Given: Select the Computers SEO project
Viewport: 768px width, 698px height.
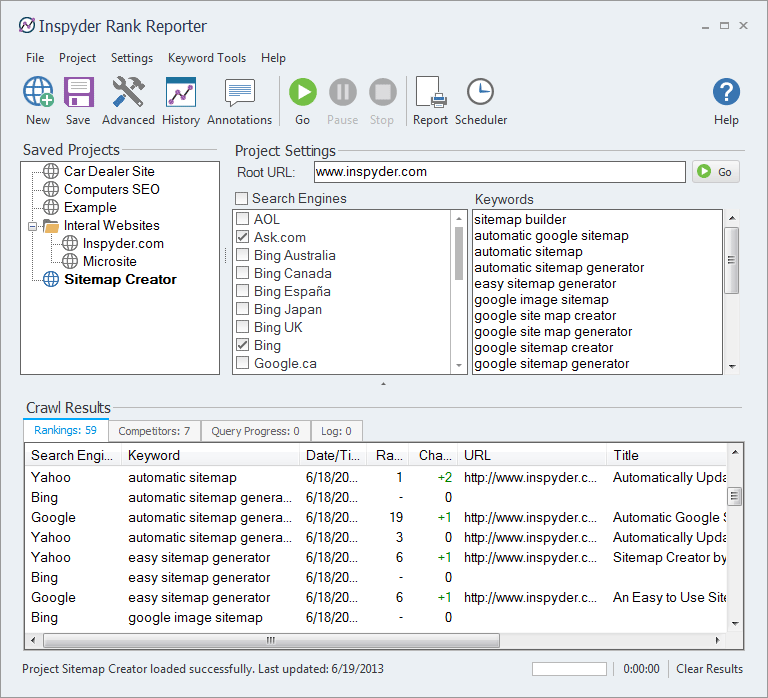Looking at the screenshot, I should point(112,190).
